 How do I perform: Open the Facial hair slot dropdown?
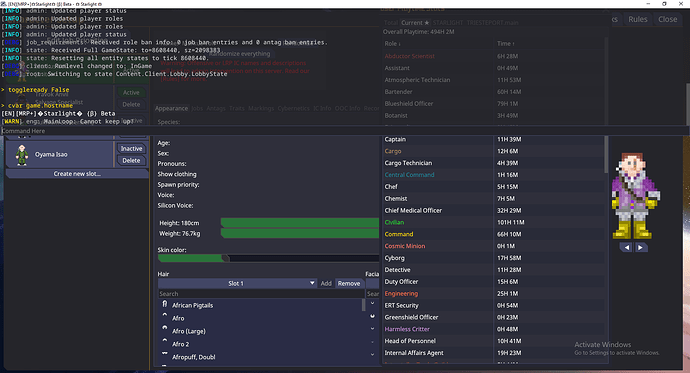click(372, 283)
